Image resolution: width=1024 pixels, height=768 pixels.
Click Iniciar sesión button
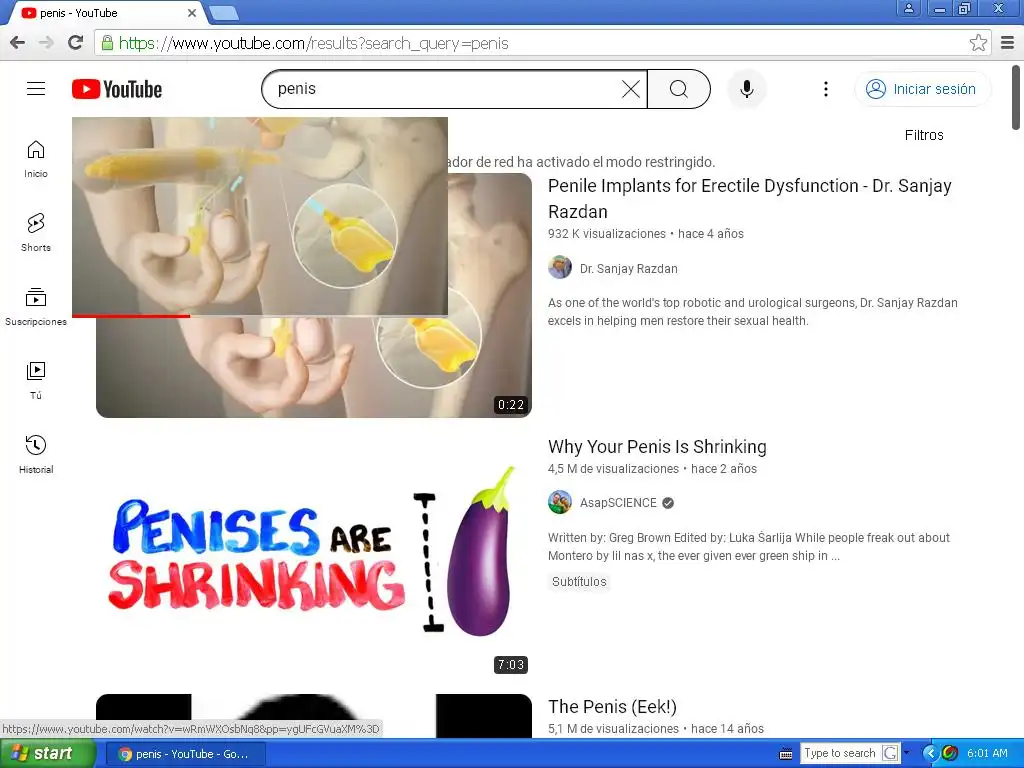pyautogui.click(x=922, y=89)
